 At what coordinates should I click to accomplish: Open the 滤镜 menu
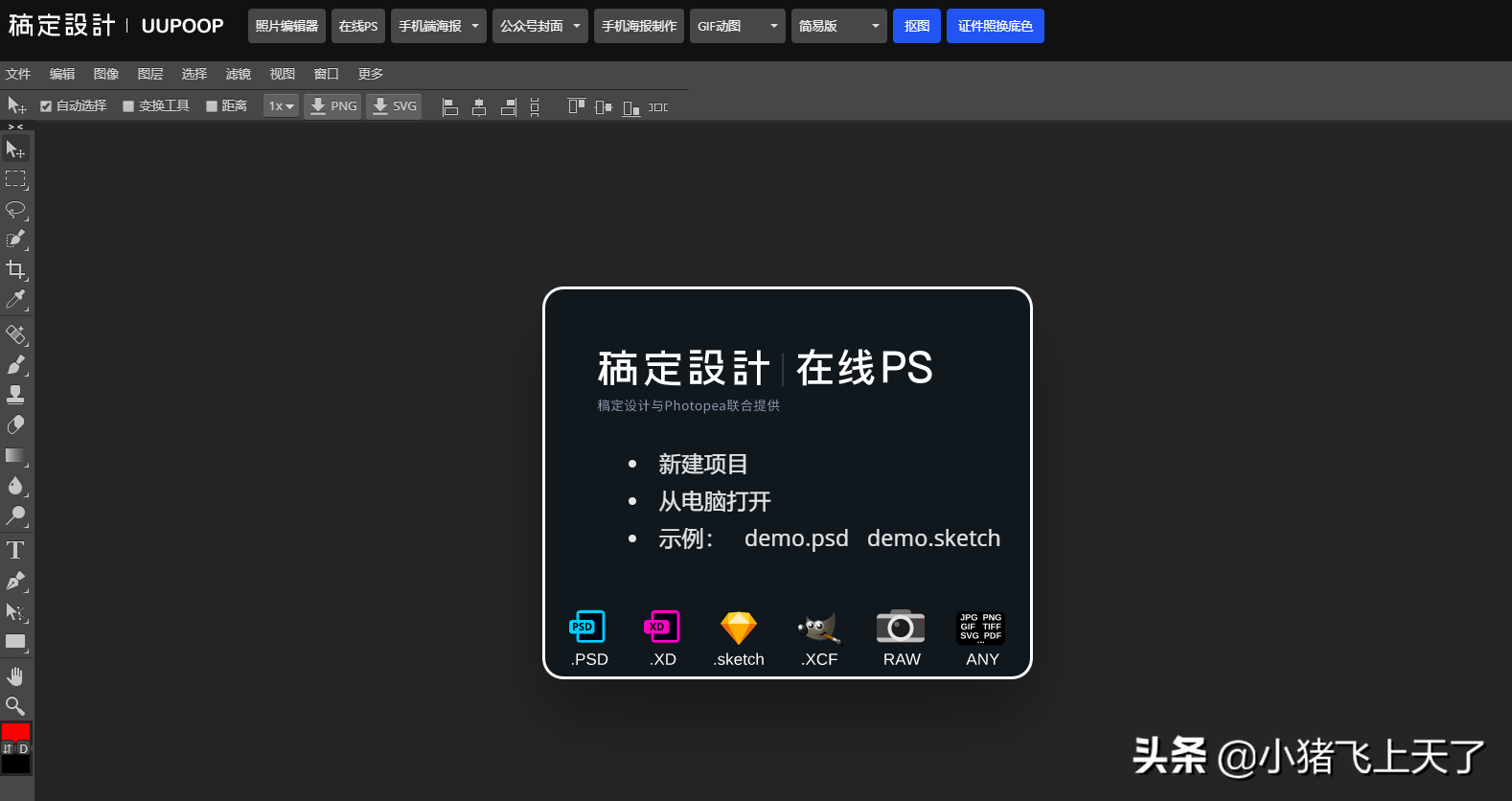[239, 74]
